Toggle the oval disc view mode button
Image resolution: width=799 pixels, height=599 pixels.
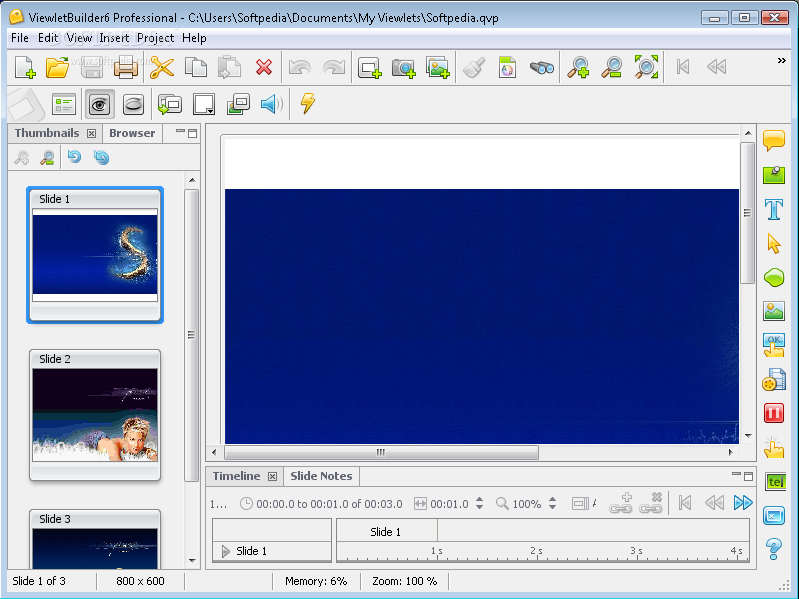pyautogui.click(x=134, y=105)
